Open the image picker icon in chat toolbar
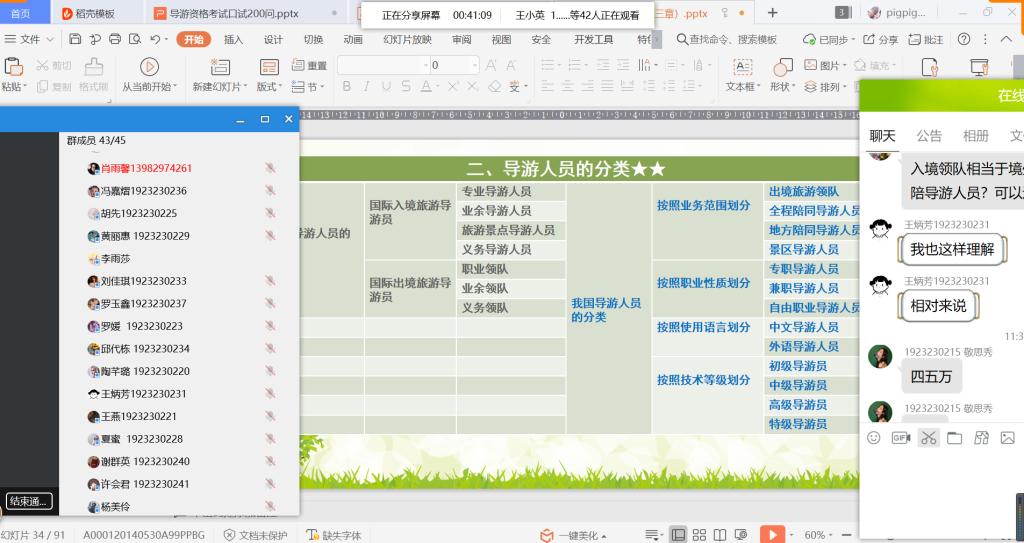Image resolution: width=1024 pixels, height=543 pixels. coord(1007,438)
